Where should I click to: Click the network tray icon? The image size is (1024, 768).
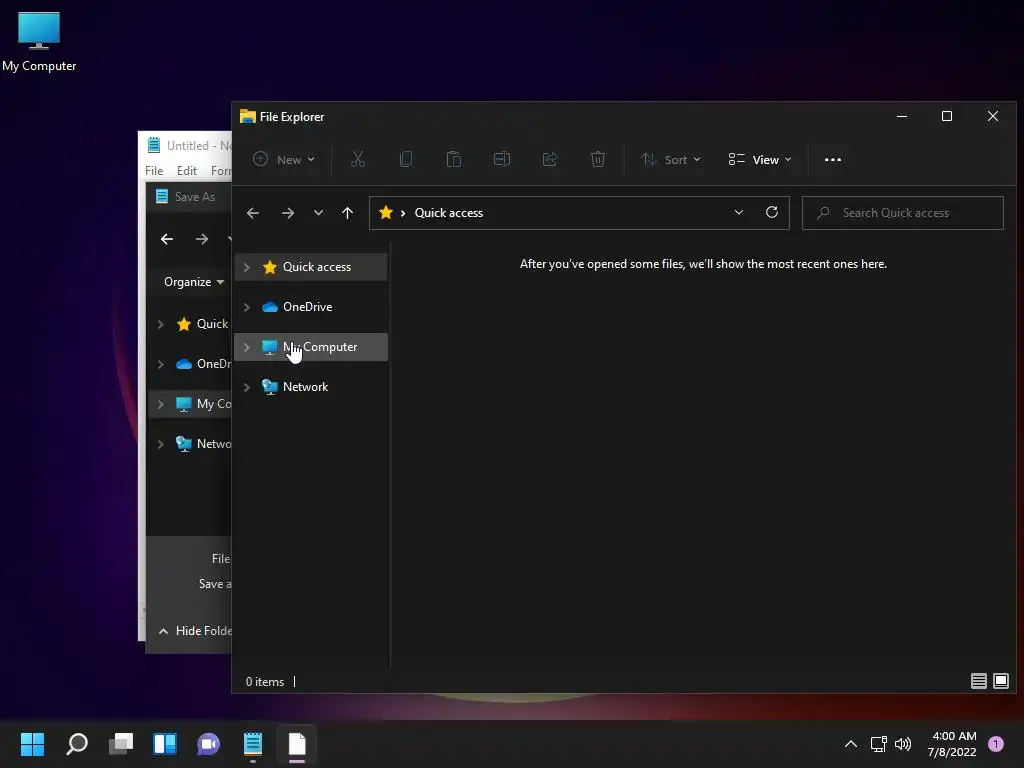pyautogui.click(x=878, y=744)
